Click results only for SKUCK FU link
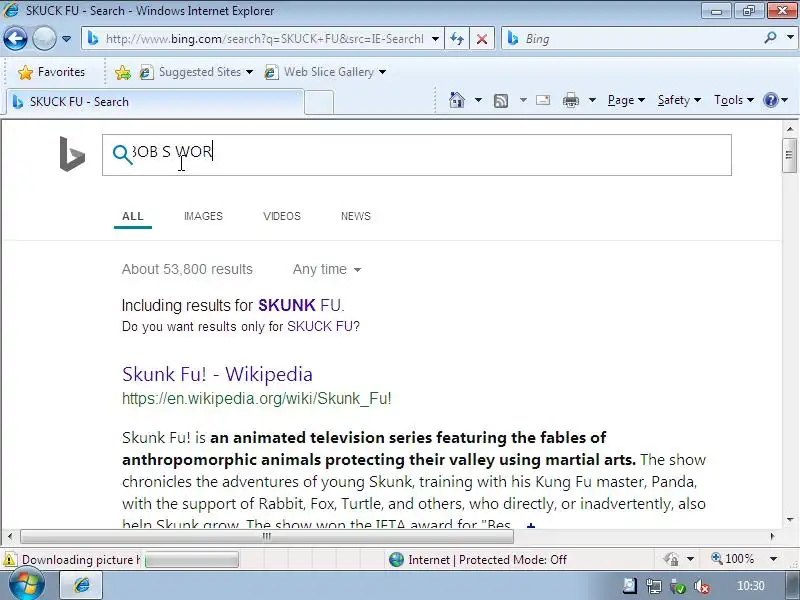The height and width of the screenshot is (600, 800). click(321, 327)
